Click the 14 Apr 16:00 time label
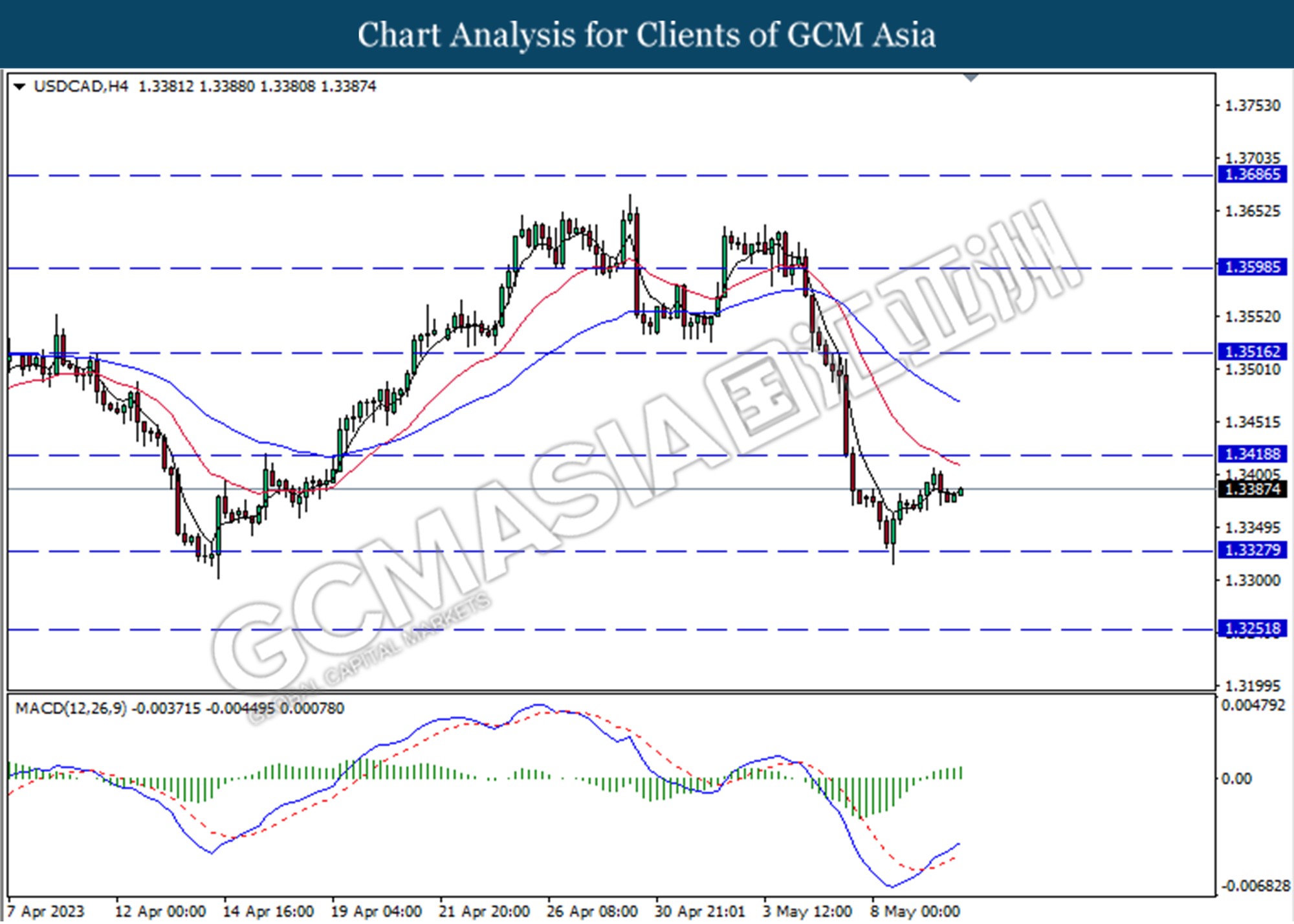The image size is (1294, 924). pyautogui.click(x=268, y=912)
